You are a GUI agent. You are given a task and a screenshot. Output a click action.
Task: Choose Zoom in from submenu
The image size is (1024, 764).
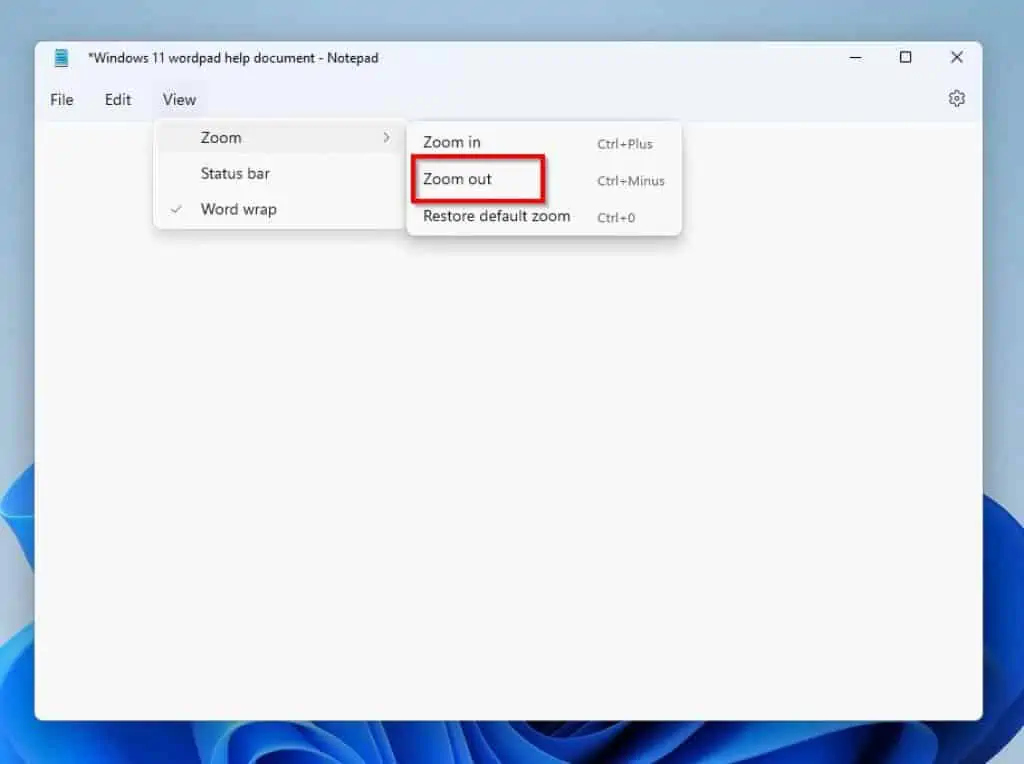[x=543, y=142]
